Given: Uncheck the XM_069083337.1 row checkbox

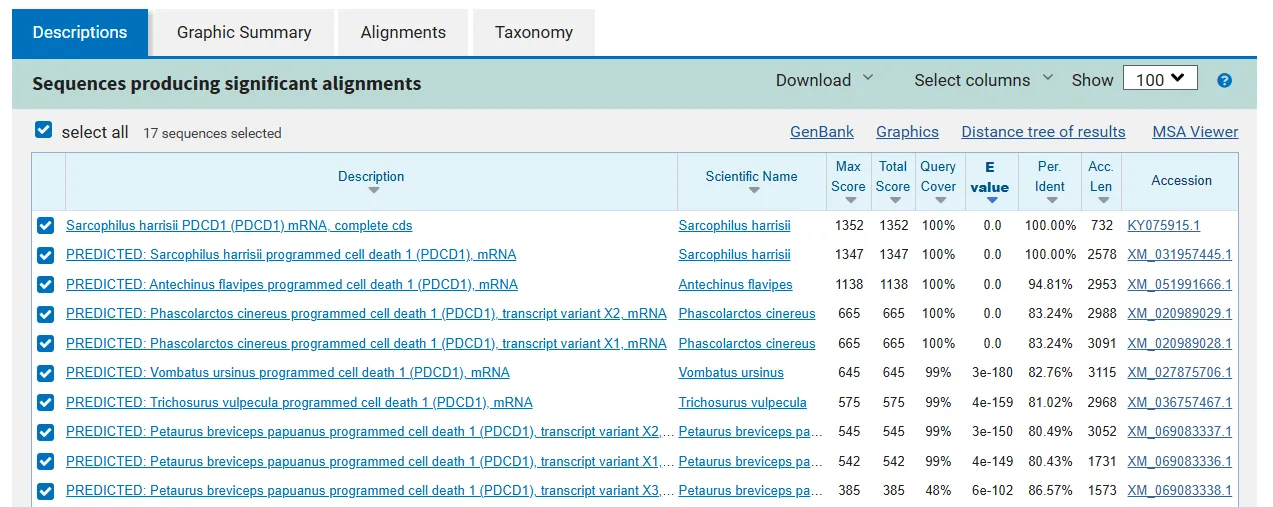Looking at the screenshot, I should coord(45,432).
